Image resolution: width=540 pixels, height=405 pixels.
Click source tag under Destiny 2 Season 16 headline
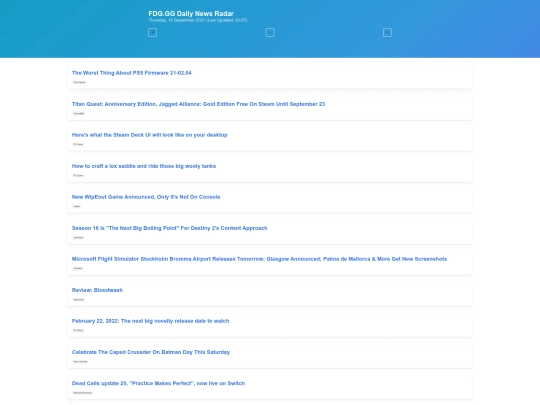[79, 237]
